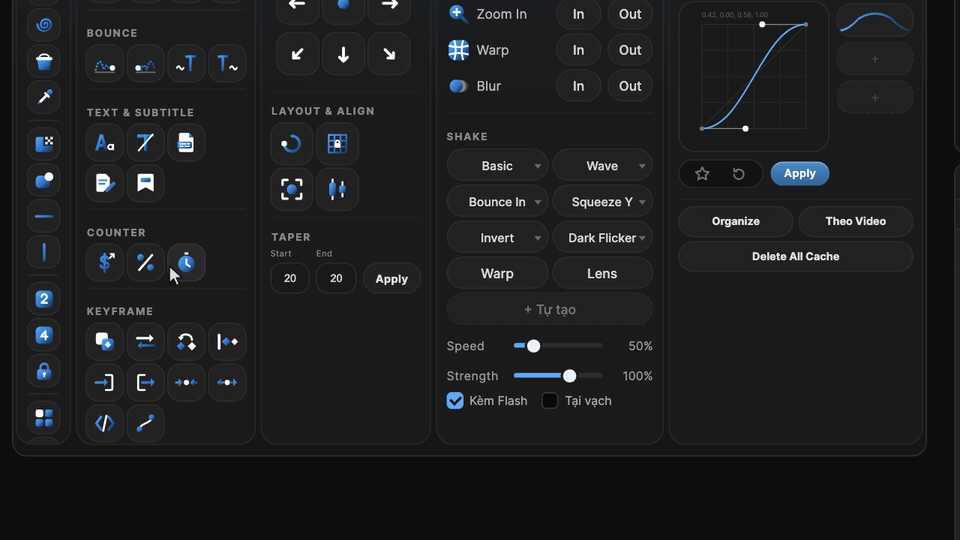The image size is (960, 540).
Task: Click the dollar counter icon
Action: (105, 263)
